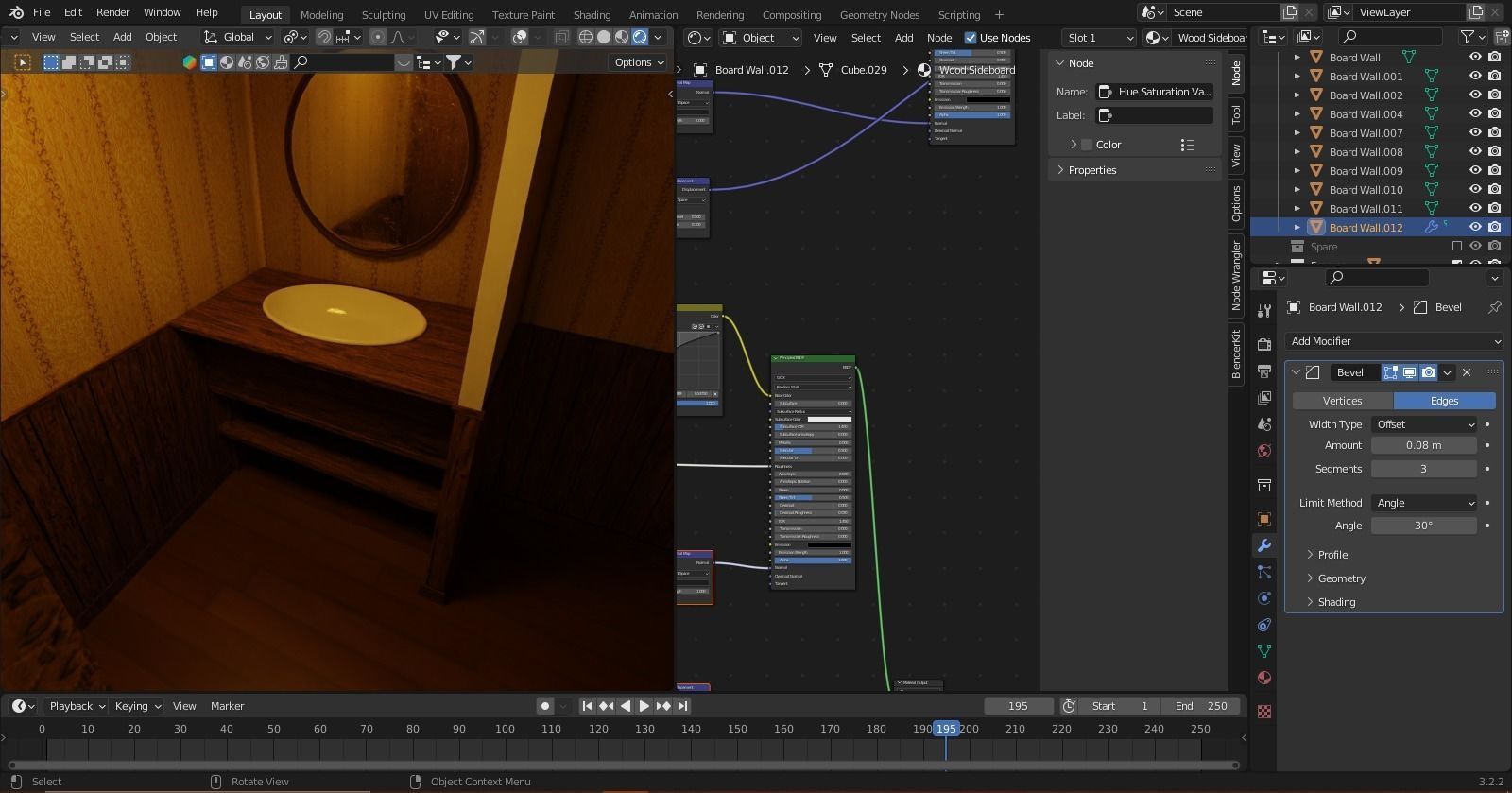Toggle Bevel modifier render visibility

[x=1428, y=372]
